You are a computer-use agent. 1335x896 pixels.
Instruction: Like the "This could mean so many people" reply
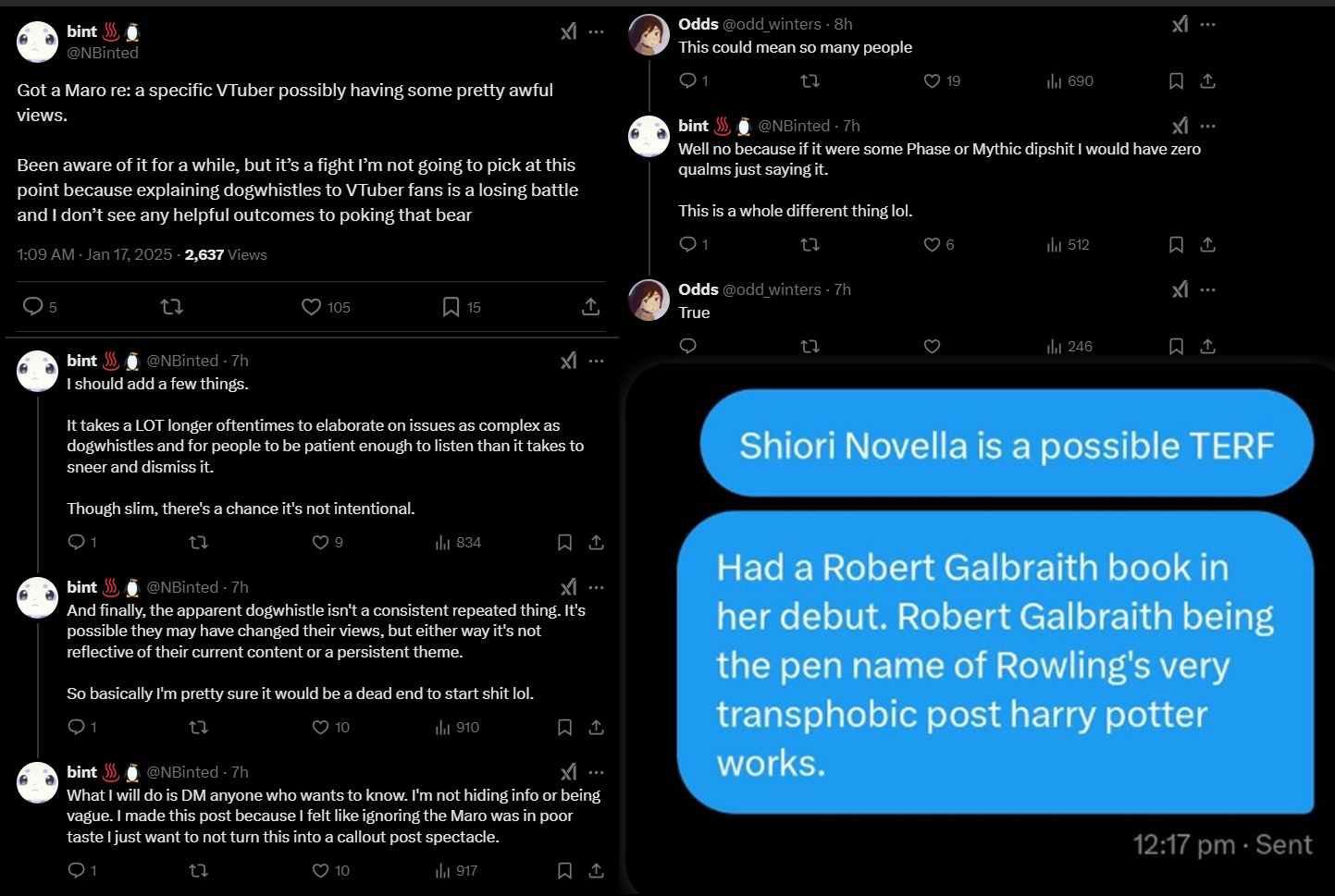932,81
